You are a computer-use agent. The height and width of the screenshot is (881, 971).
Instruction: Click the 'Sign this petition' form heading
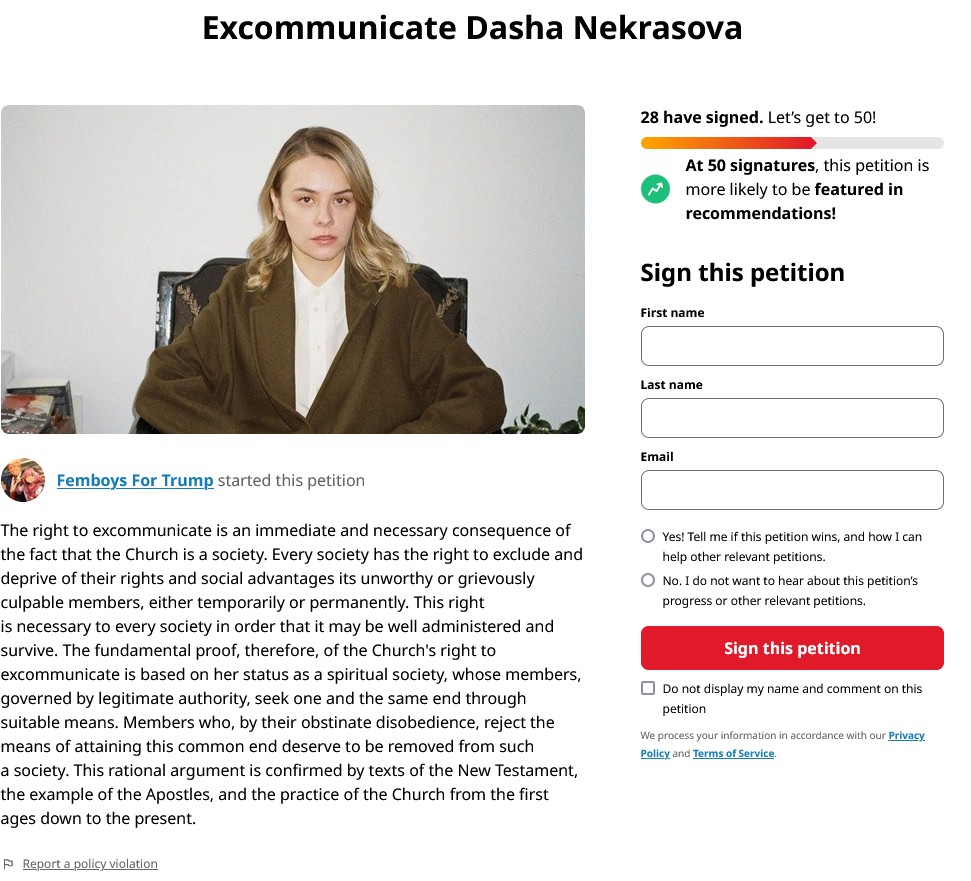742,273
